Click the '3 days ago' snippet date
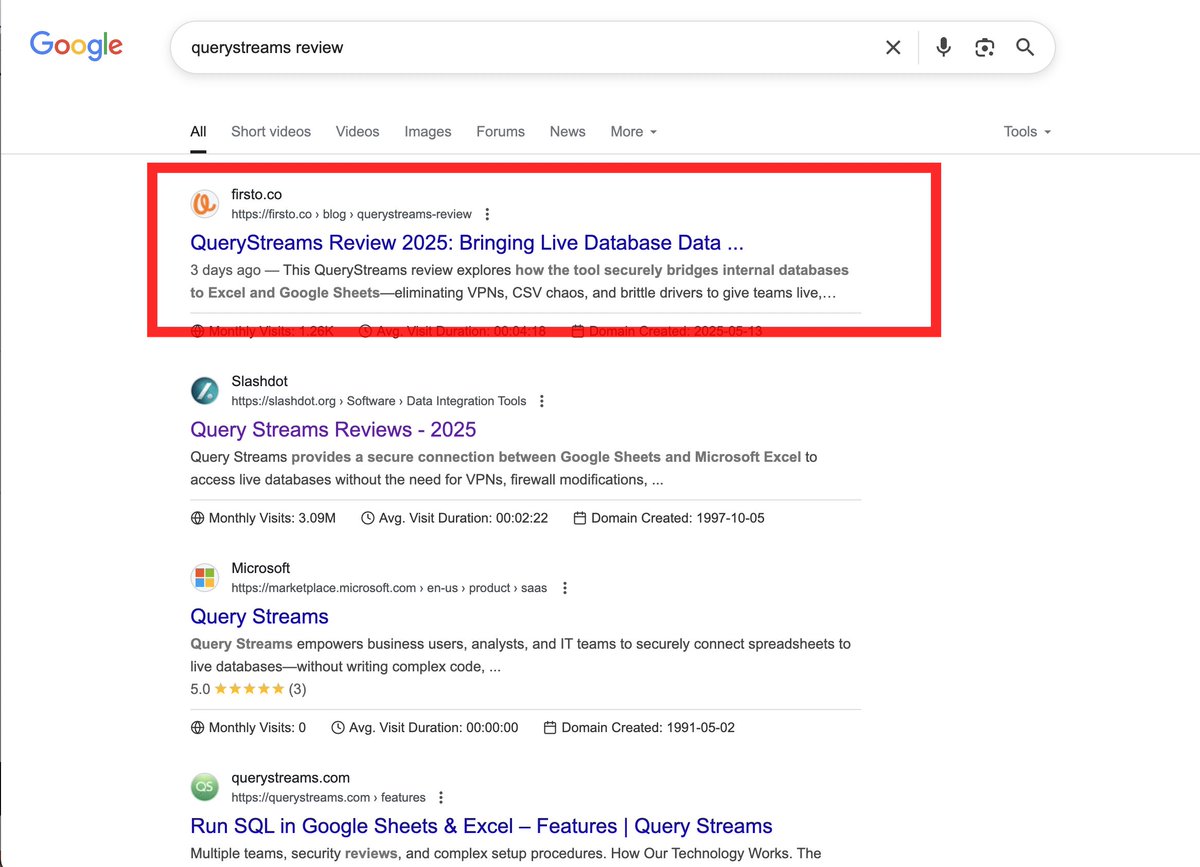 coord(225,270)
